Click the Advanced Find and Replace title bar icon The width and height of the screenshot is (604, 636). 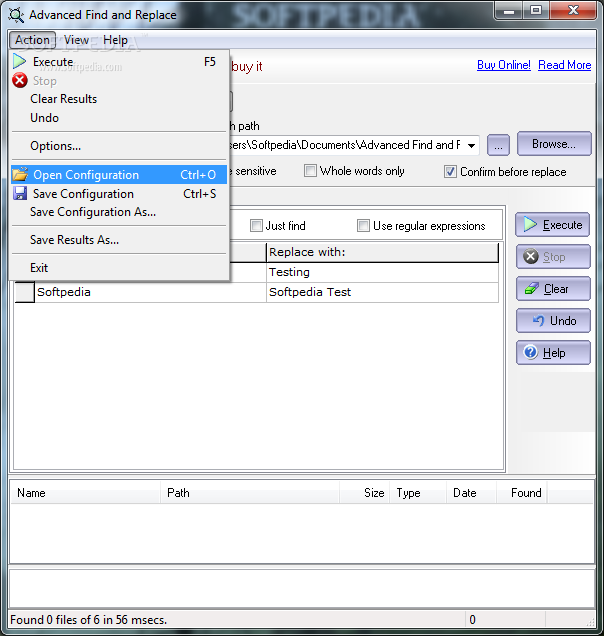(x=16, y=15)
